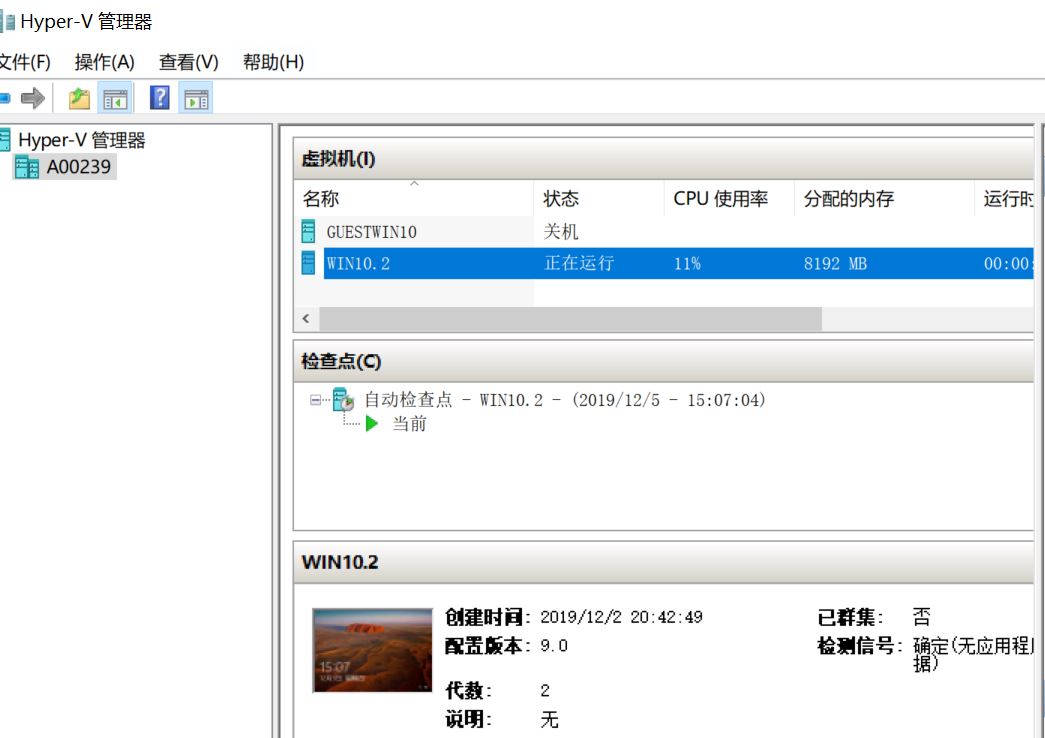Click the up-one-level folder icon
This screenshot has height=738, width=1045.
tap(79, 98)
